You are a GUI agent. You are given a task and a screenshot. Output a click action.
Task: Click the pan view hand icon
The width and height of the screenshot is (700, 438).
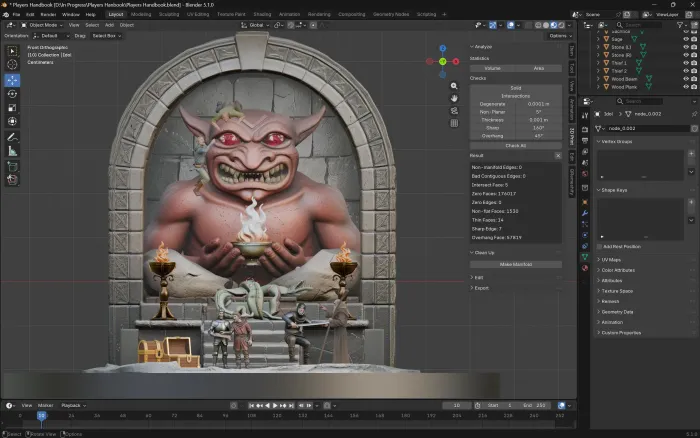[x=454, y=98]
